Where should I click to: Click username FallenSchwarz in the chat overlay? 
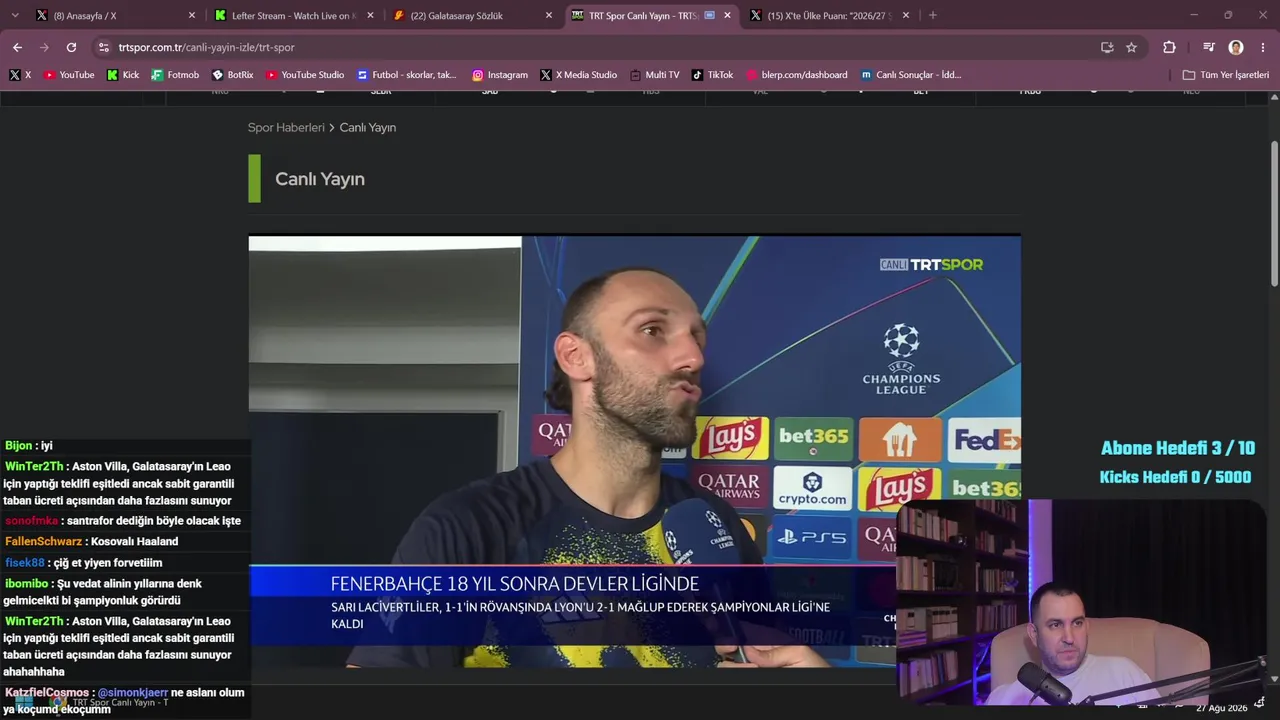tap(44, 542)
